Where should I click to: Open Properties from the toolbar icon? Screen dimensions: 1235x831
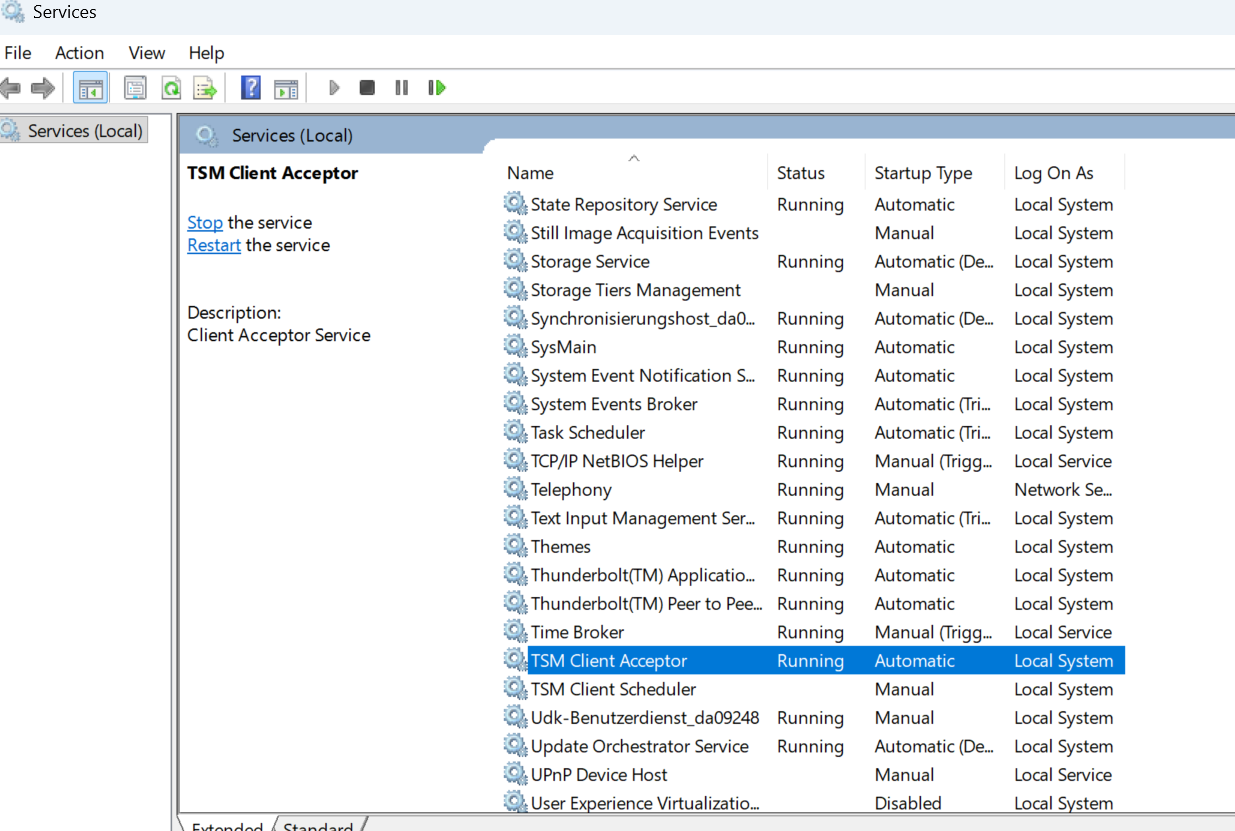tap(135, 88)
